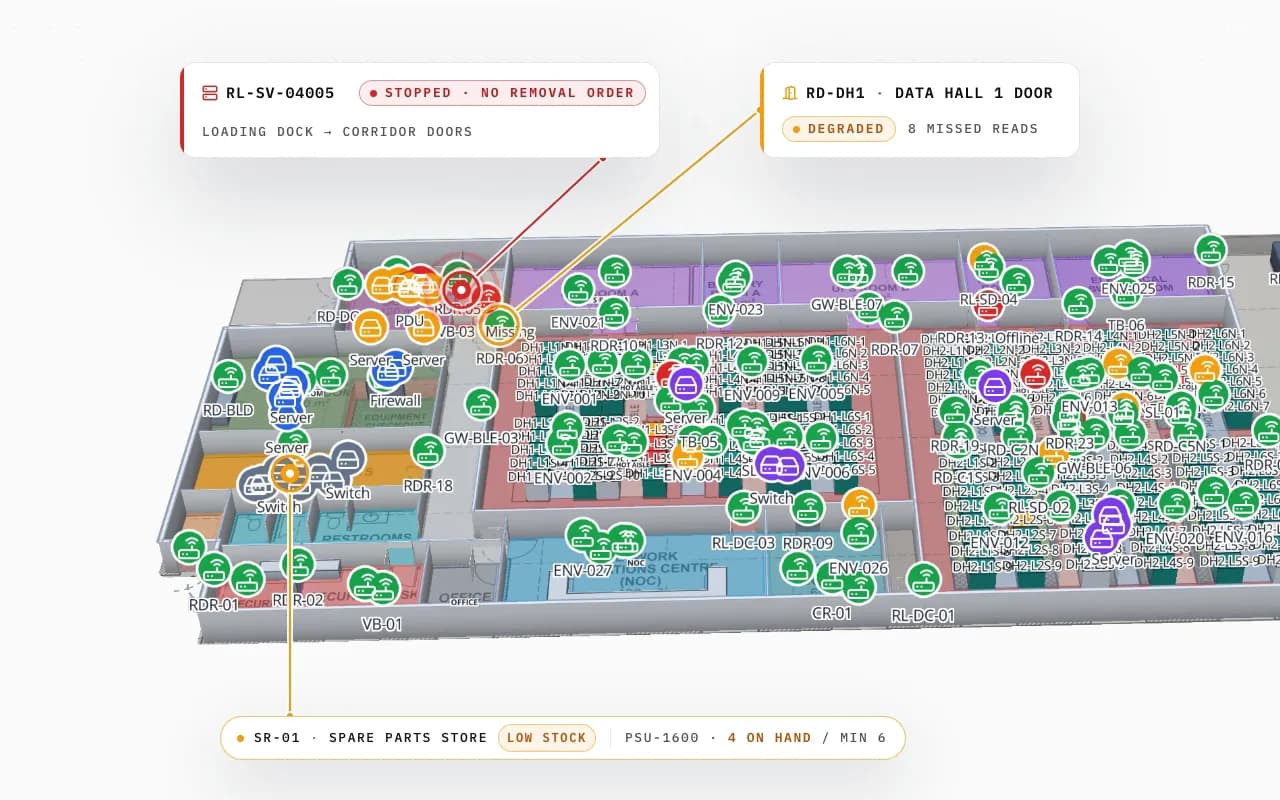Click the green ENV-016 sensor marker
Viewport: 1280px width, 800px height.
click(1243, 503)
